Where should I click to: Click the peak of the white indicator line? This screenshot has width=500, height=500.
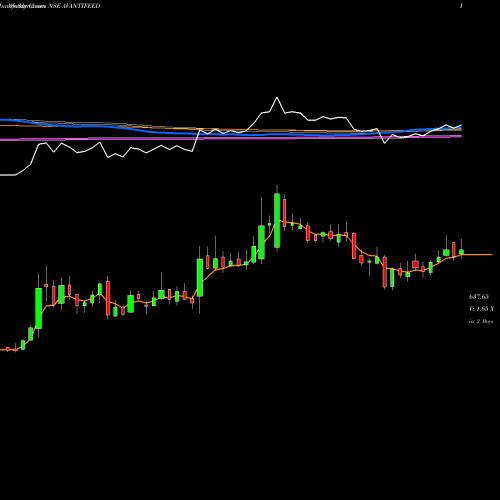(x=277, y=98)
